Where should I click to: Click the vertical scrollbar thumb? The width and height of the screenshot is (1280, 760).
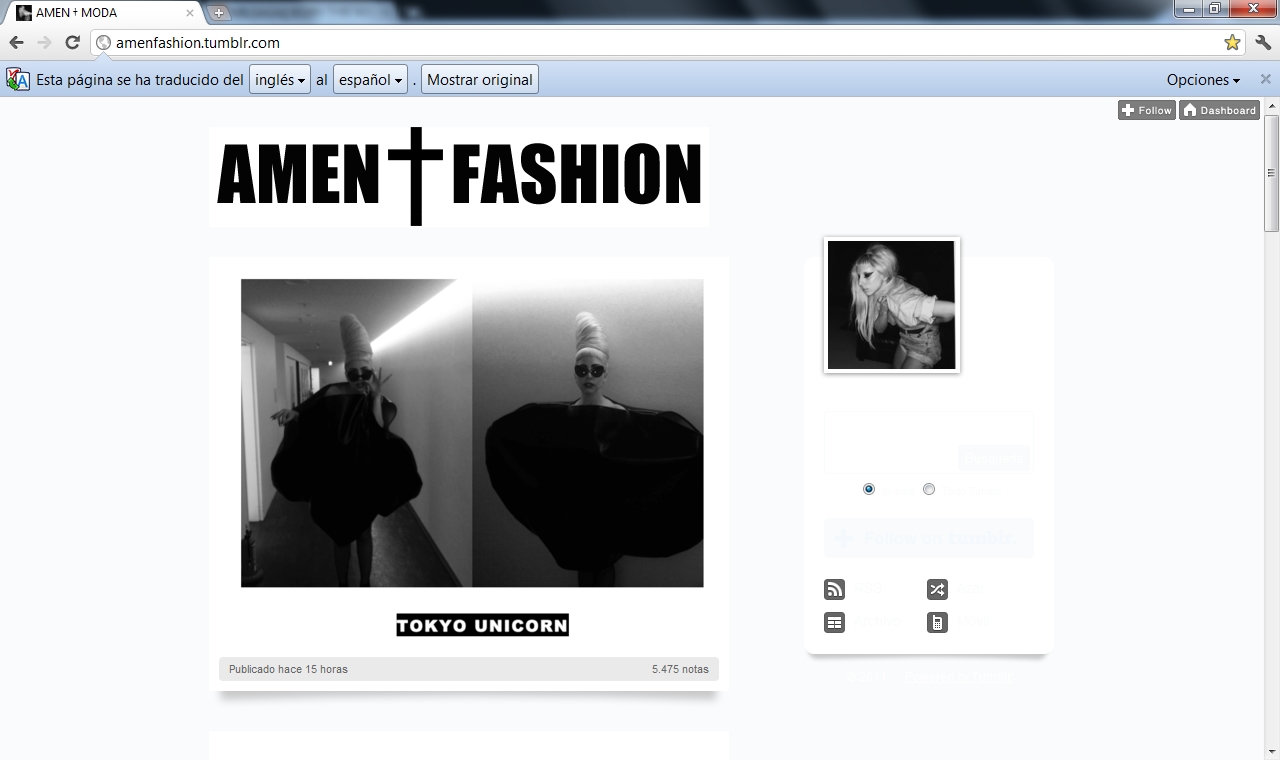coord(1272,172)
